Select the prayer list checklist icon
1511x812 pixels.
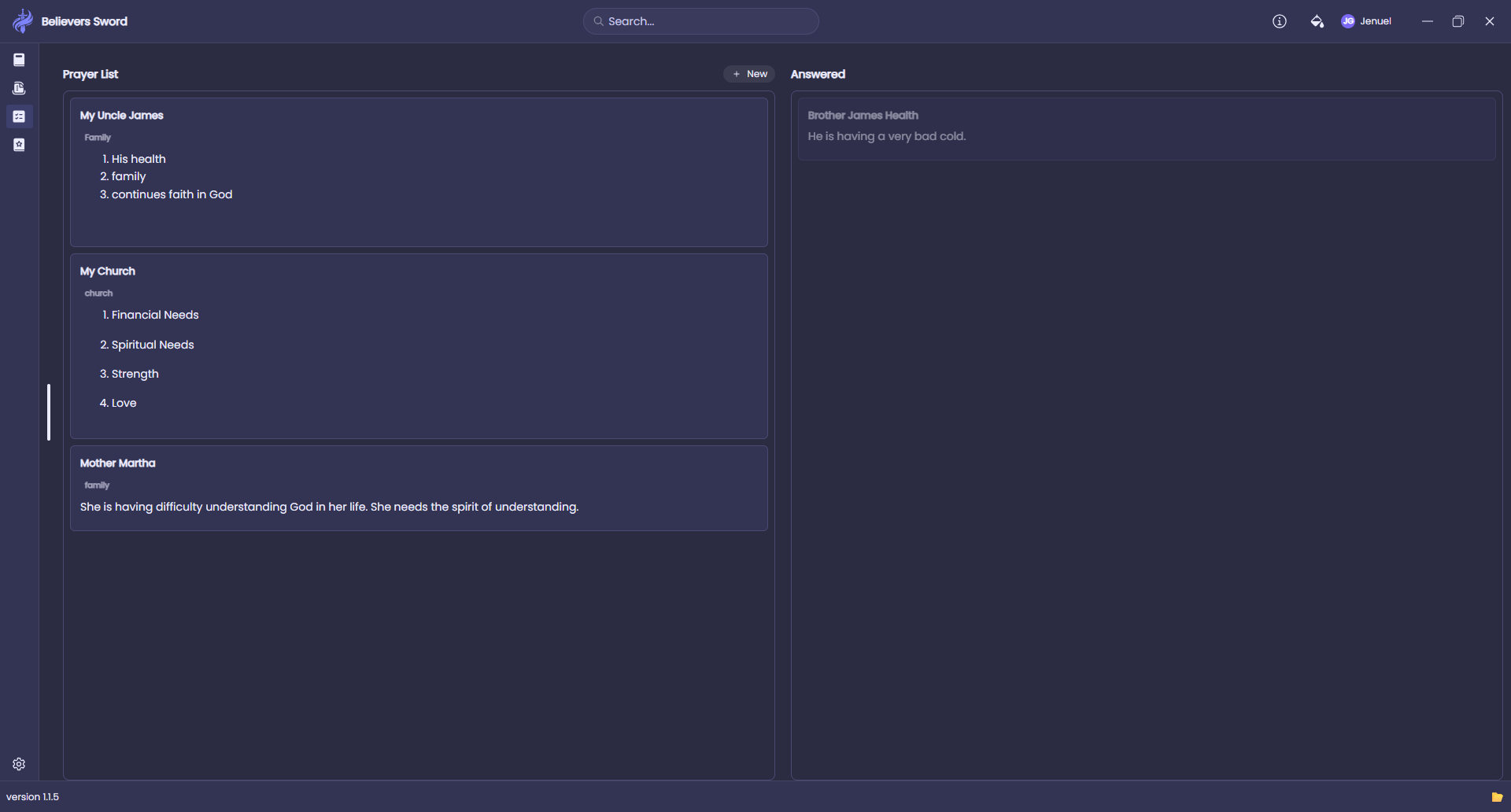point(19,116)
